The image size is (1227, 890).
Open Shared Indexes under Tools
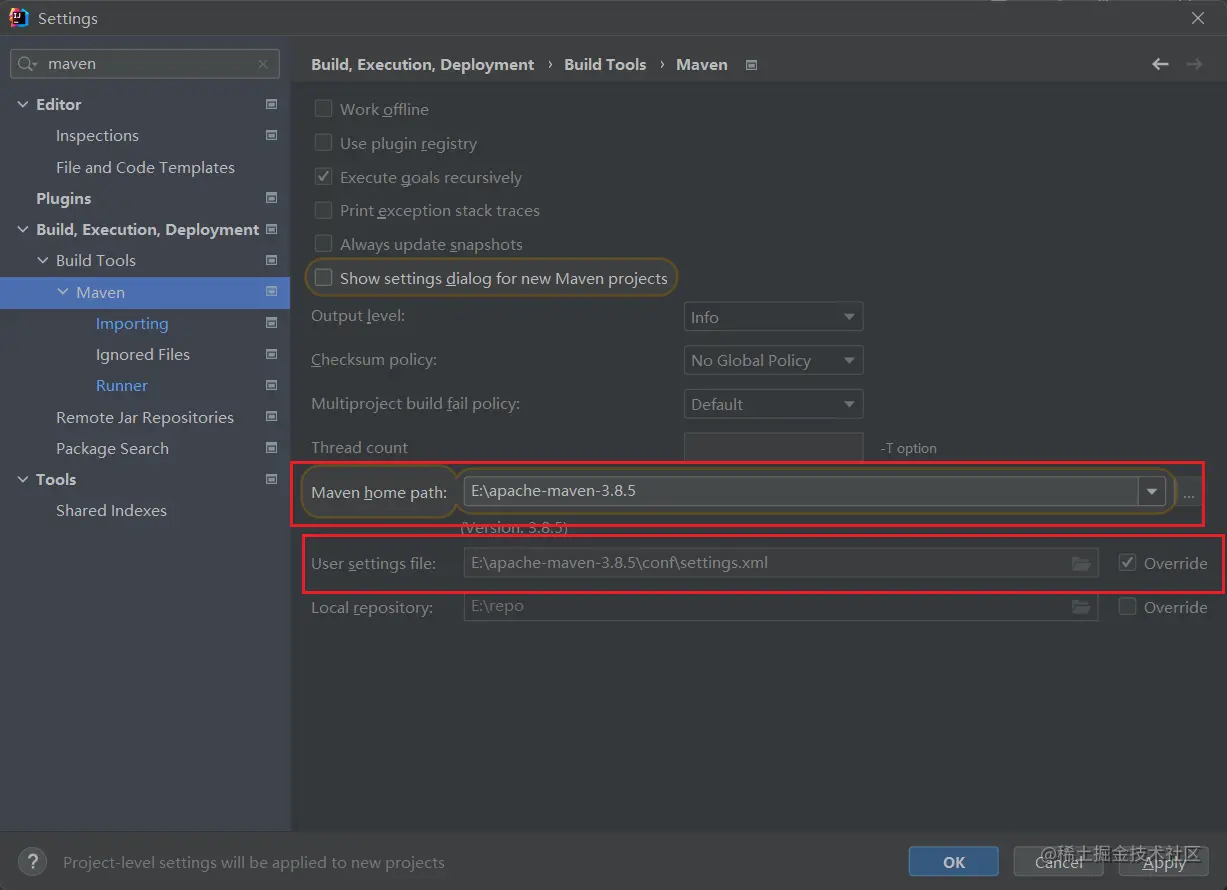pyautogui.click(x=111, y=510)
